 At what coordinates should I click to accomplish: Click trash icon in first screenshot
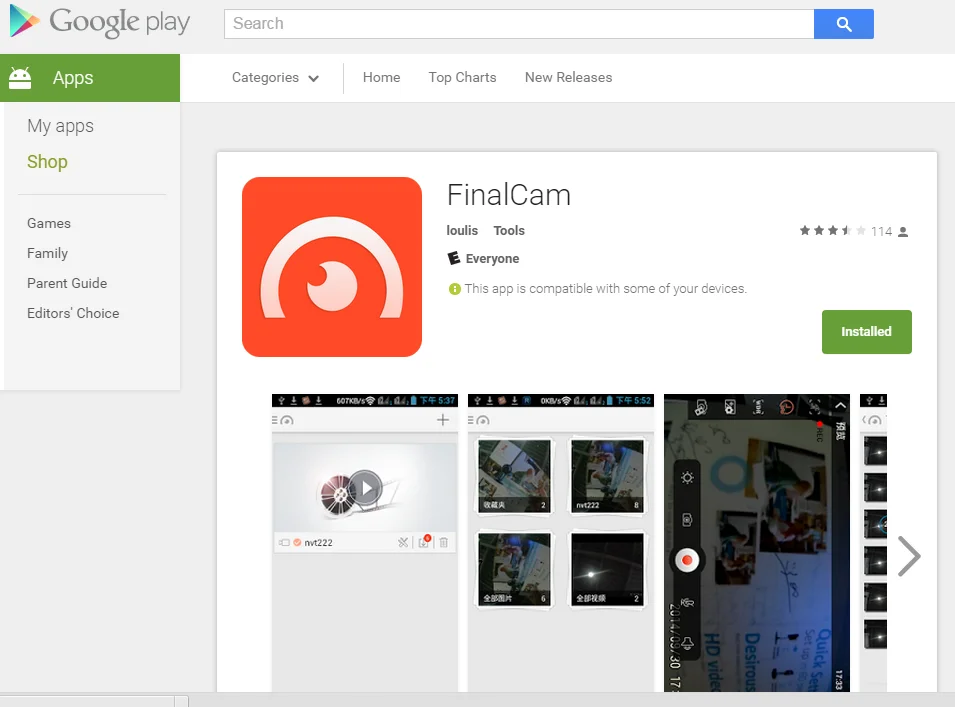pos(444,543)
